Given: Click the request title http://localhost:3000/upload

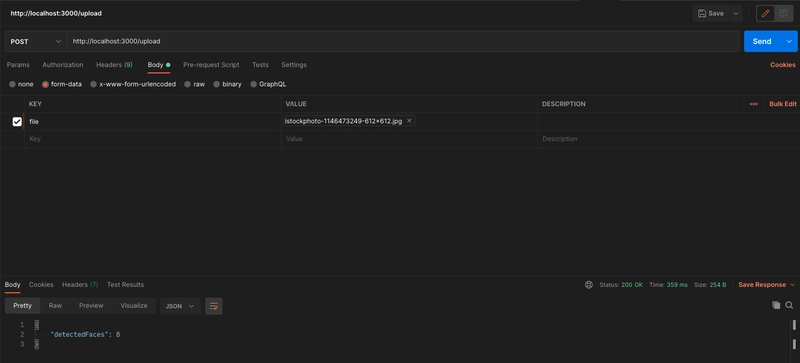Looking at the screenshot, I should pos(56,14).
